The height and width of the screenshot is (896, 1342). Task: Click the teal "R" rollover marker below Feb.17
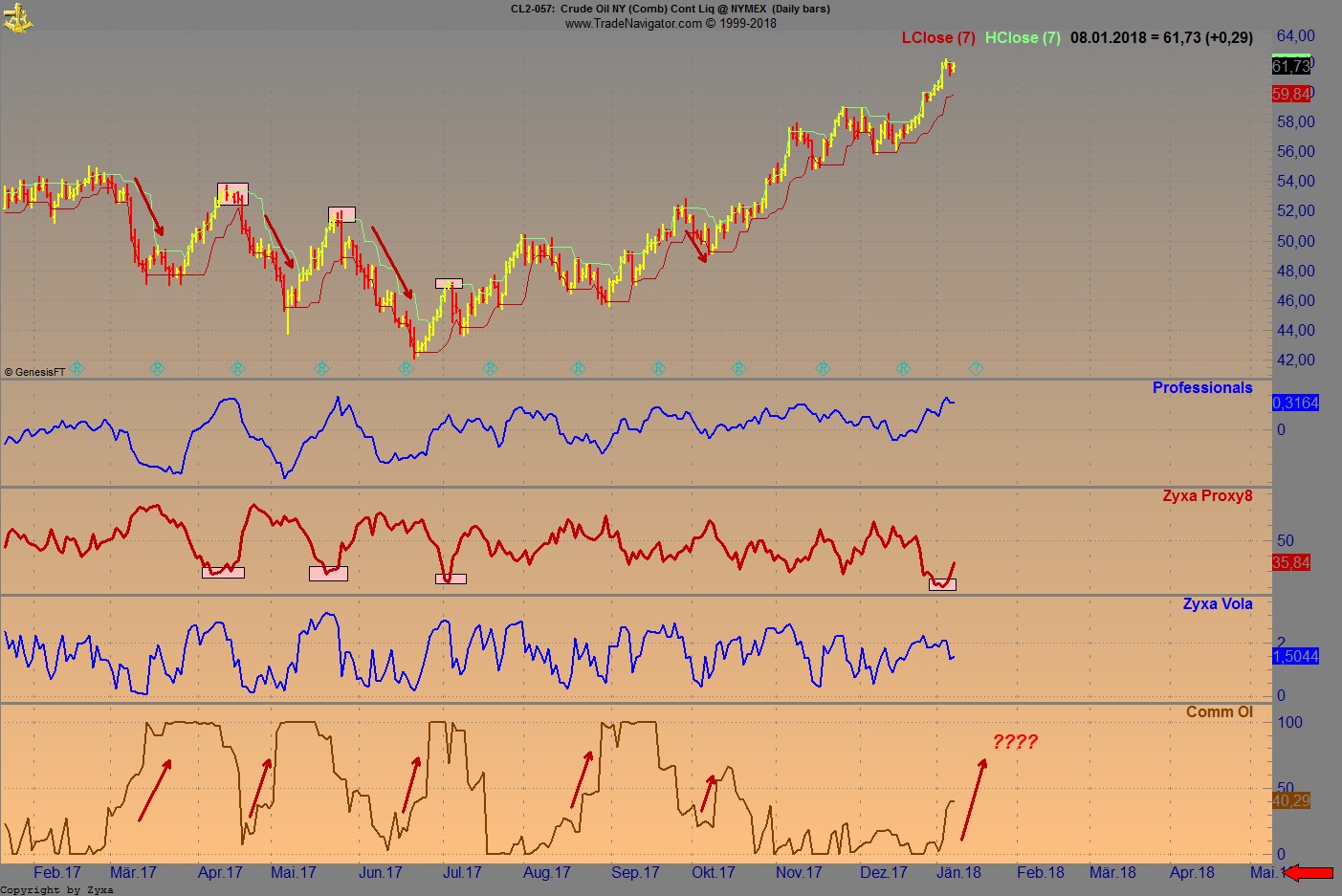77,367
